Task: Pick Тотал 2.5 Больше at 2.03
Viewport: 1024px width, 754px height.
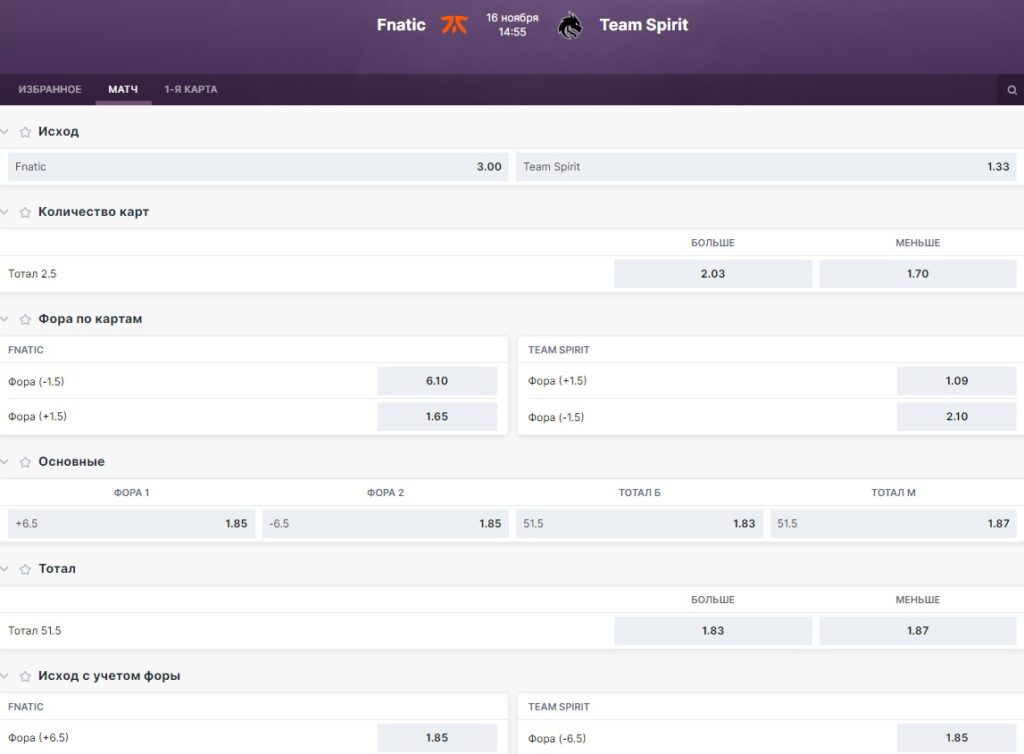Action: point(712,274)
